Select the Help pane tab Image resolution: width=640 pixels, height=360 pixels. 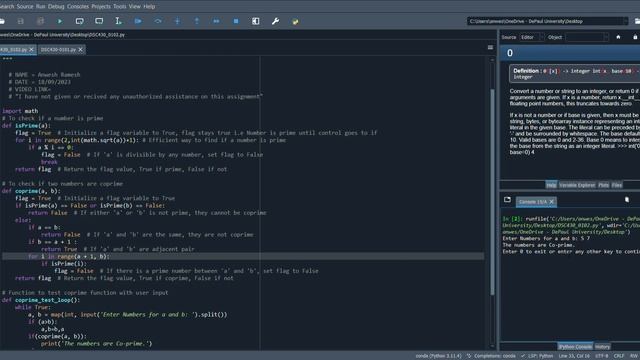[x=551, y=185]
